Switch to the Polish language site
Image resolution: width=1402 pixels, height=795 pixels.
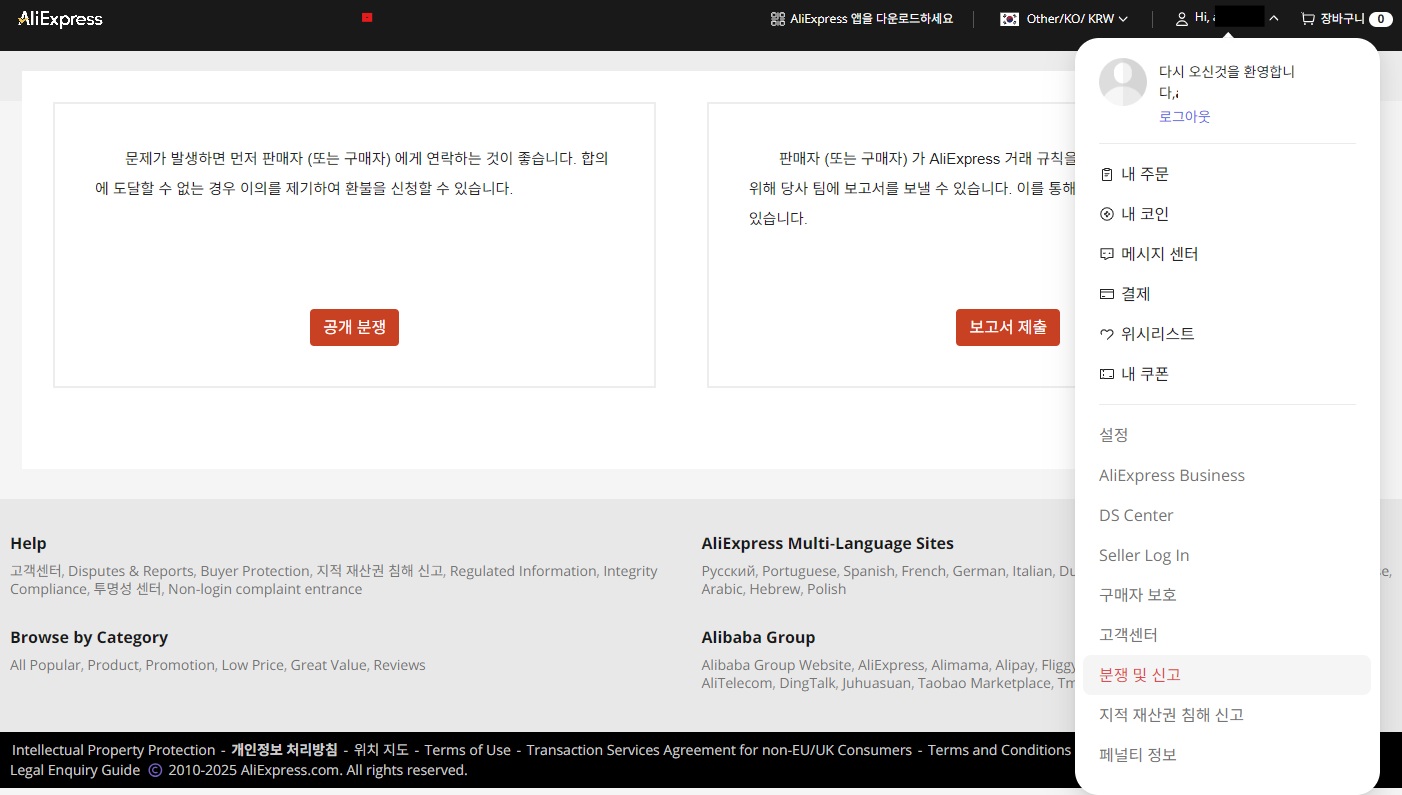point(827,589)
